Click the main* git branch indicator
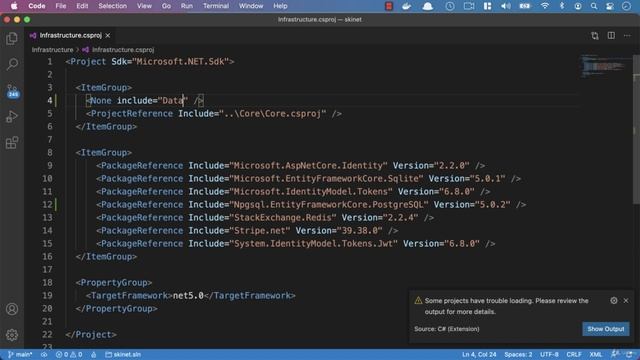Viewport: 640px width, 360px height. 20,354
